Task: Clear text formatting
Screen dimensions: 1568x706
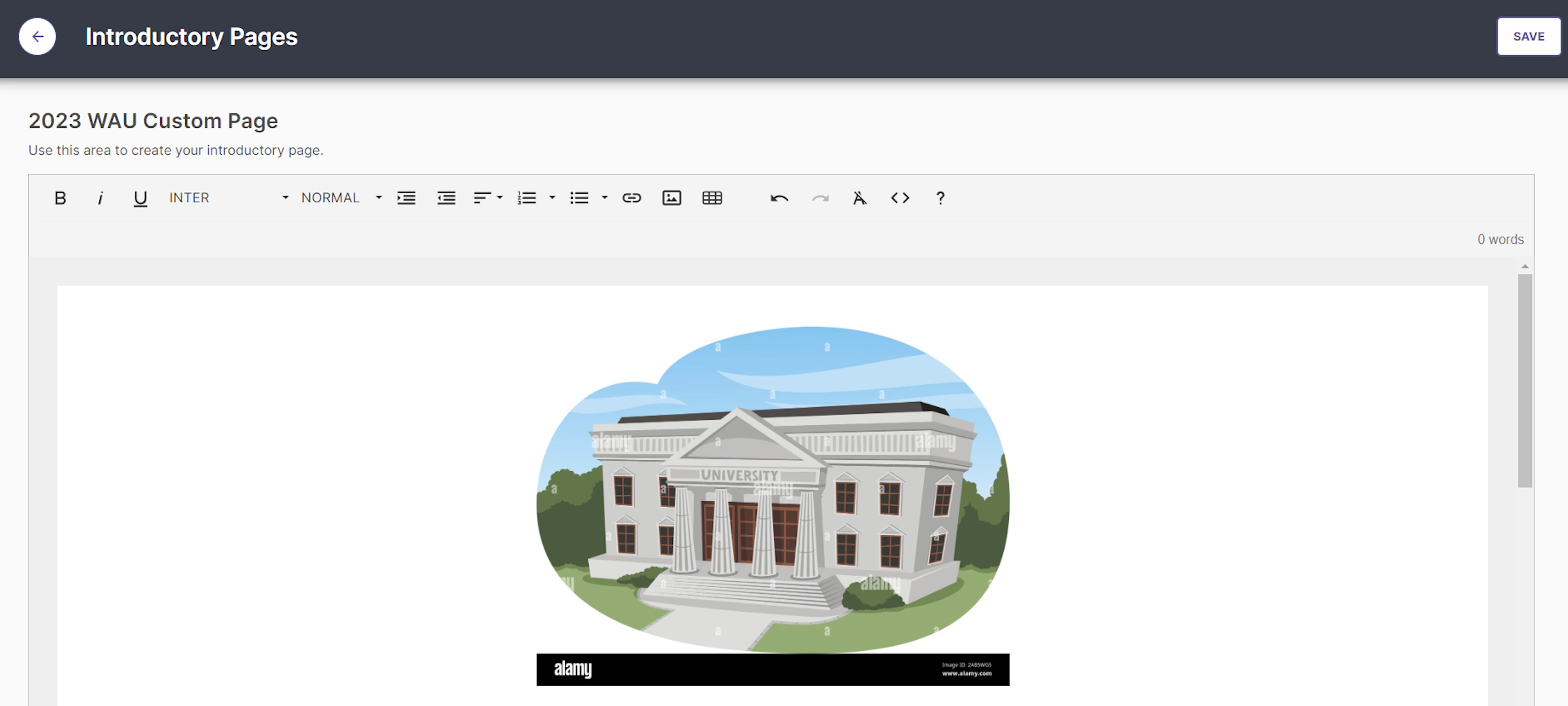Action: point(860,198)
